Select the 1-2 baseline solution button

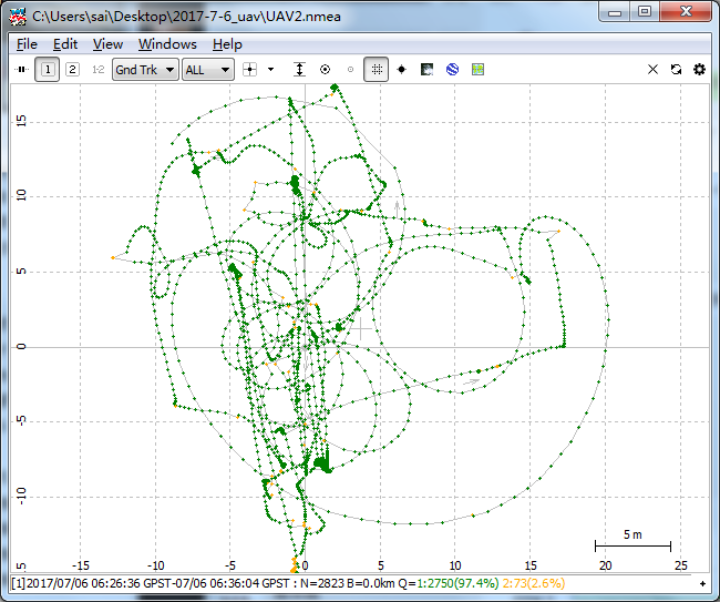[x=98, y=69]
